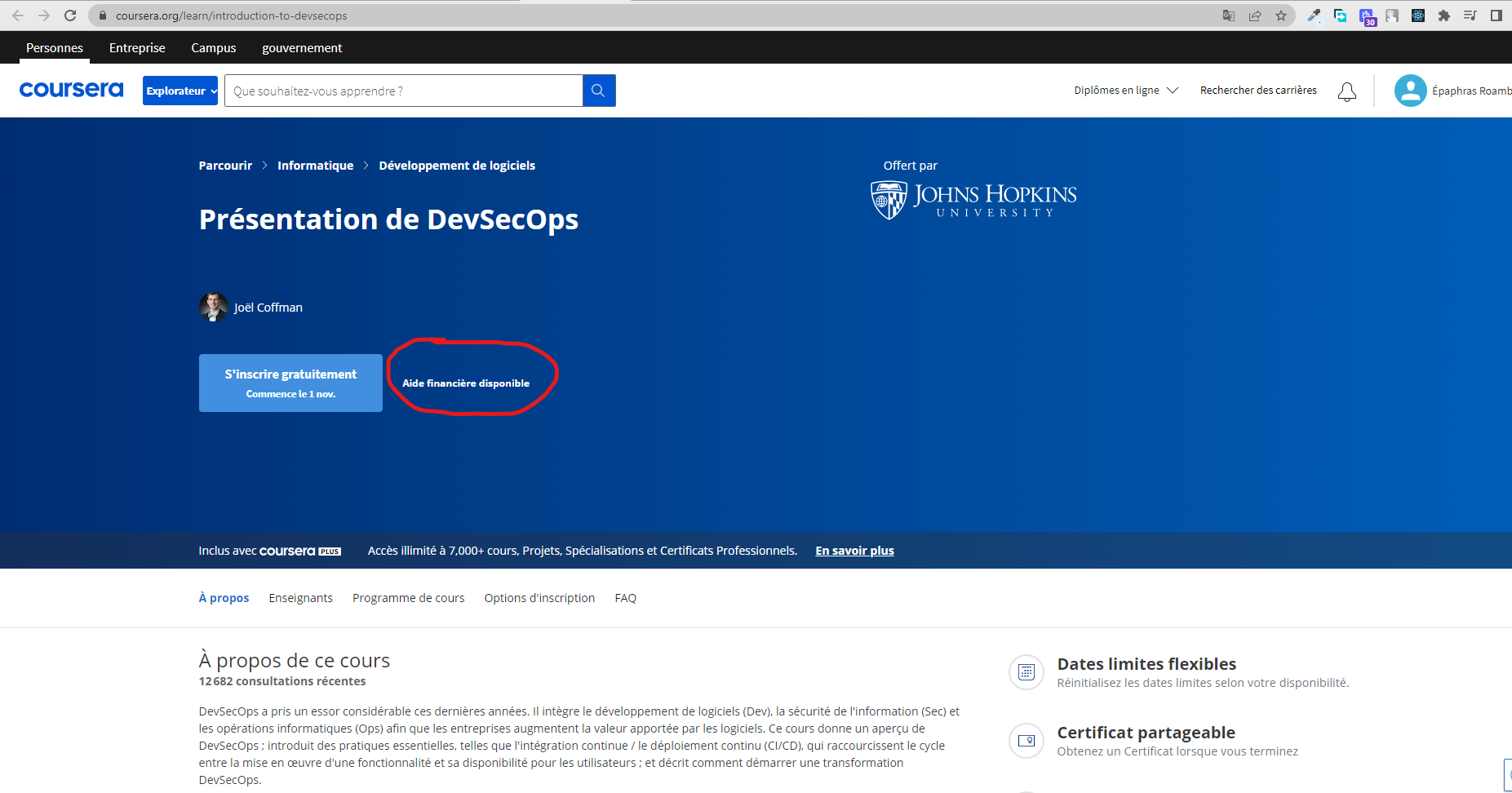Focus the Que souhaitez-vous apprendre search field
1512x793 pixels.
click(x=403, y=91)
